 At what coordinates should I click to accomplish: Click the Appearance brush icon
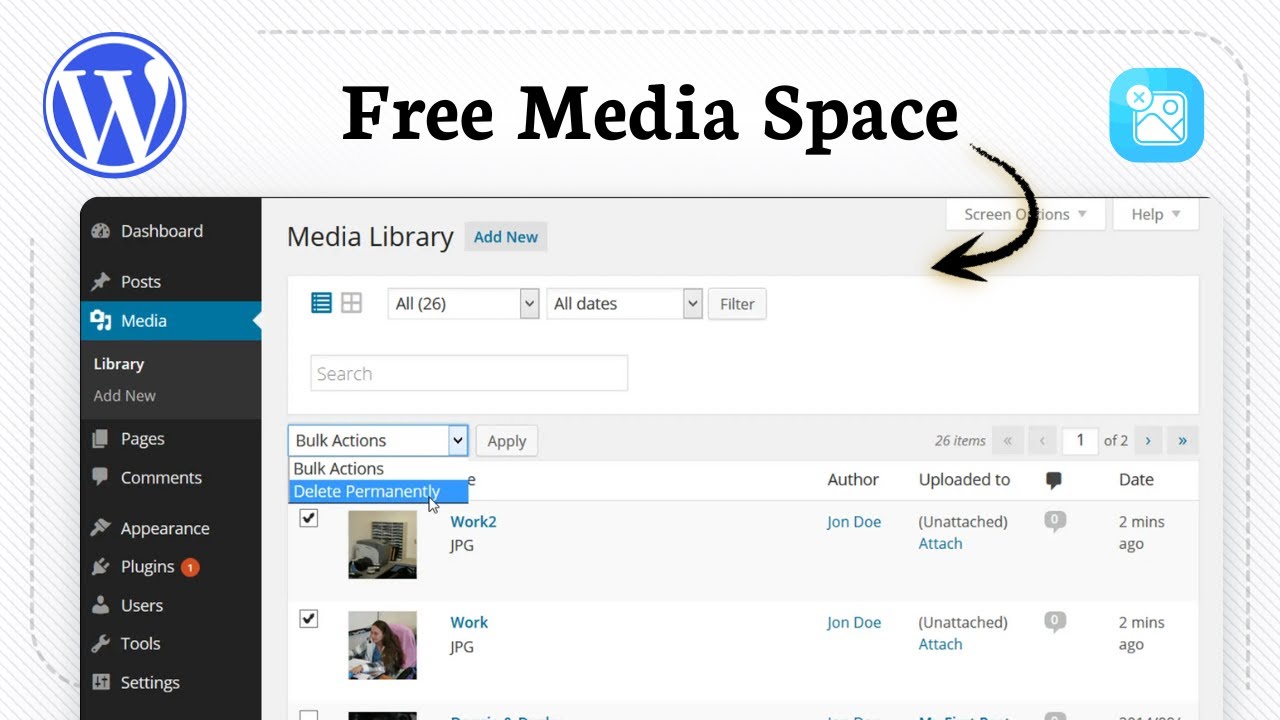tap(100, 528)
